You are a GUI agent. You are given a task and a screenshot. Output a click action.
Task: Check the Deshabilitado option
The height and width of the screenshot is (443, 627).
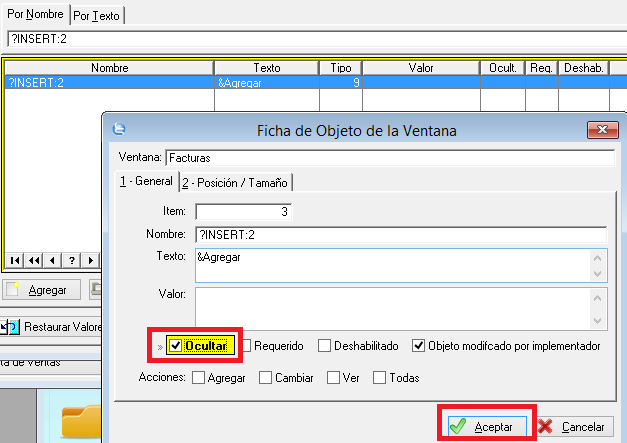coord(325,346)
